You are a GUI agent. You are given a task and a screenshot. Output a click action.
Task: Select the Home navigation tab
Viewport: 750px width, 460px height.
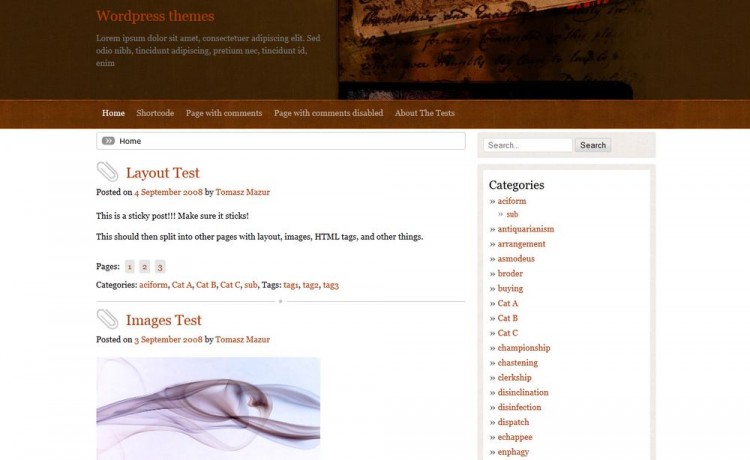click(113, 113)
